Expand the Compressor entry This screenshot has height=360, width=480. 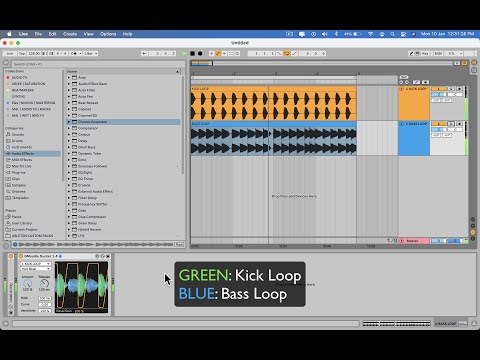[x=69, y=128]
